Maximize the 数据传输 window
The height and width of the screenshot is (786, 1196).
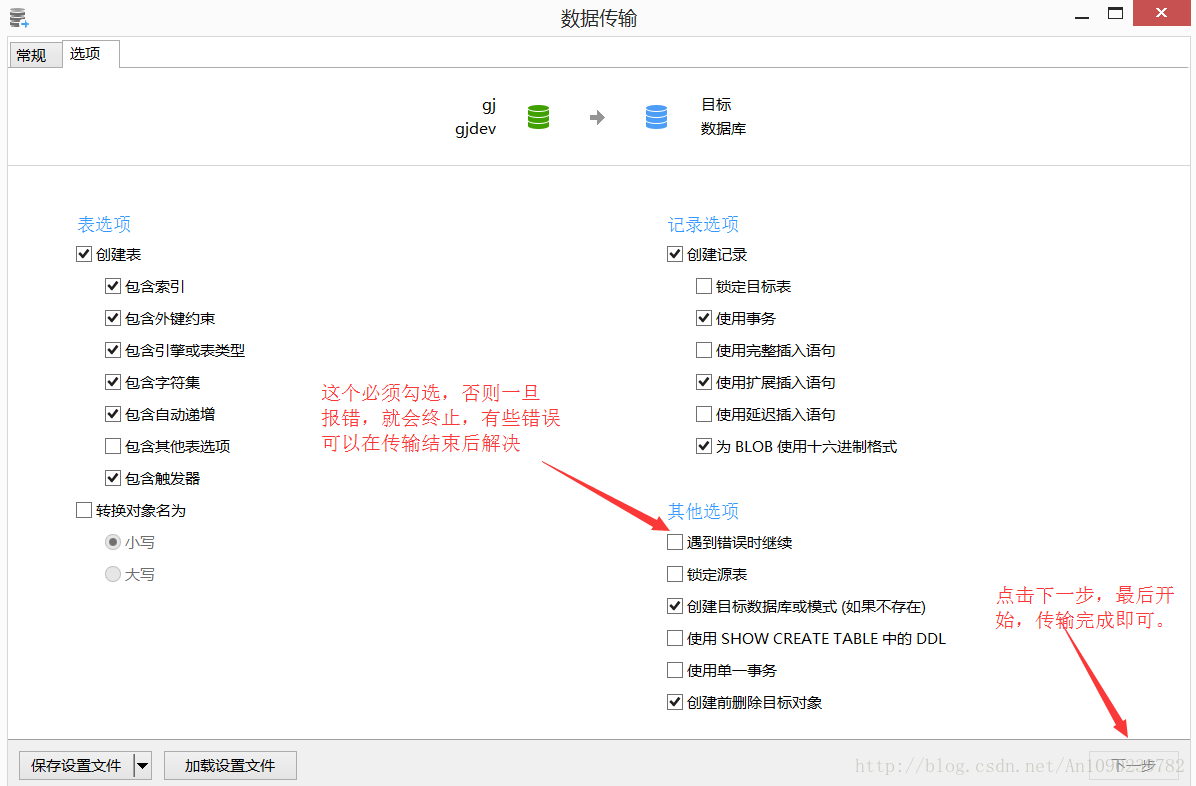(1115, 13)
